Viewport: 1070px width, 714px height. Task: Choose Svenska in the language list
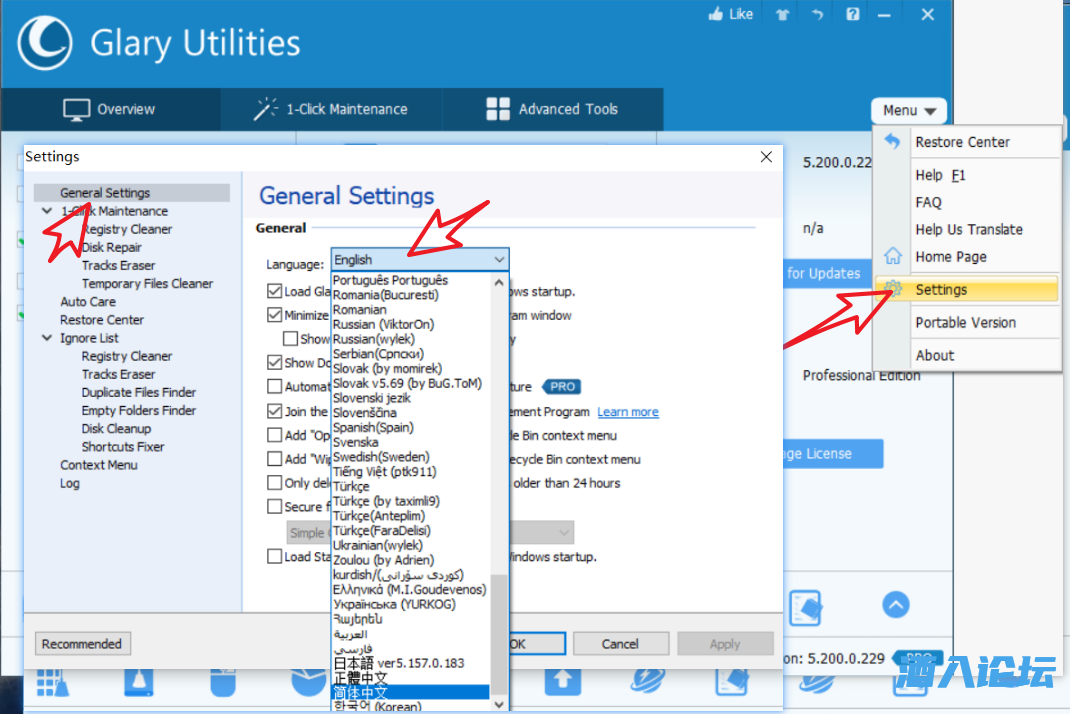[x=356, y=442]
